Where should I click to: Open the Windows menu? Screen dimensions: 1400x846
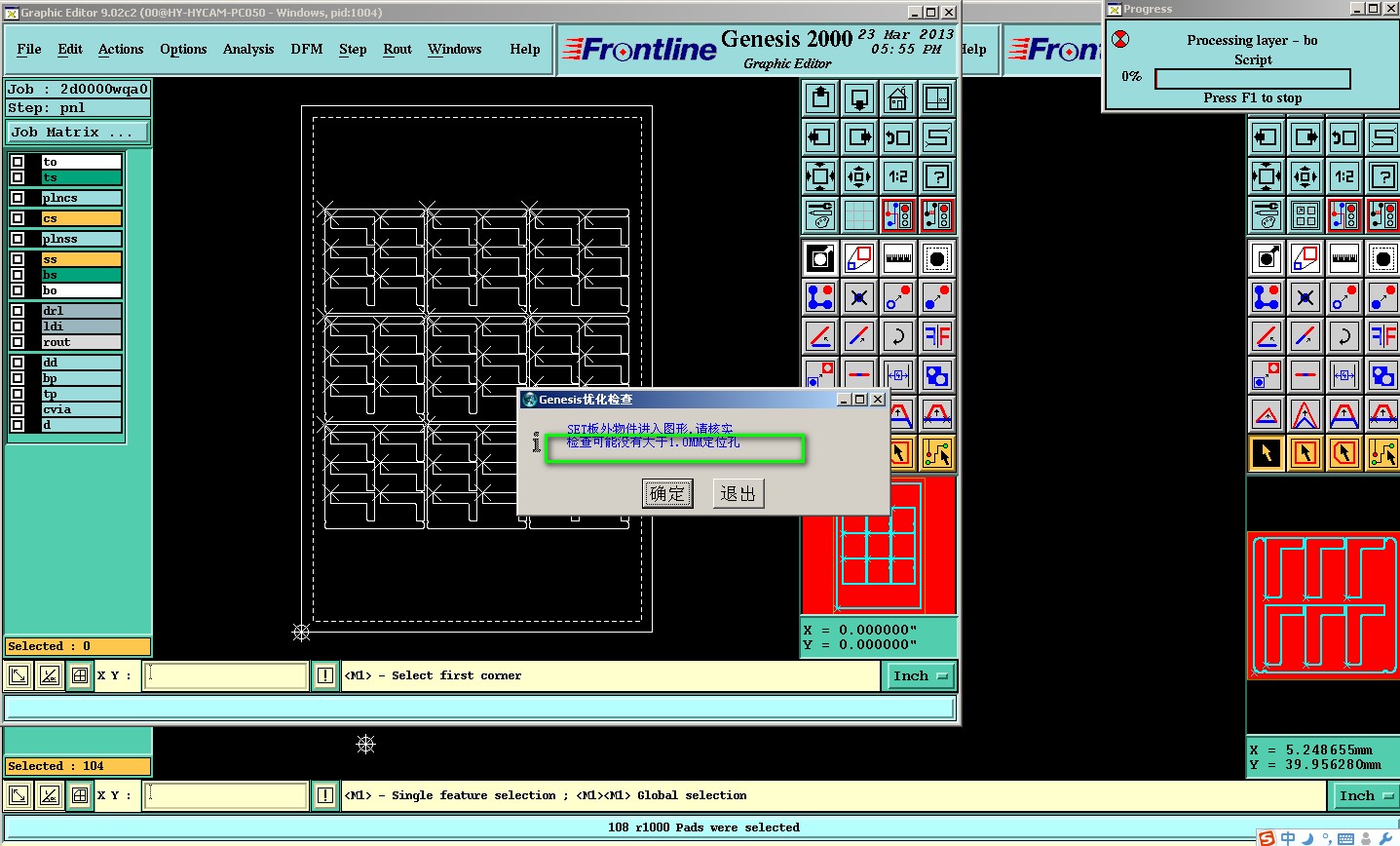[455, 49]
